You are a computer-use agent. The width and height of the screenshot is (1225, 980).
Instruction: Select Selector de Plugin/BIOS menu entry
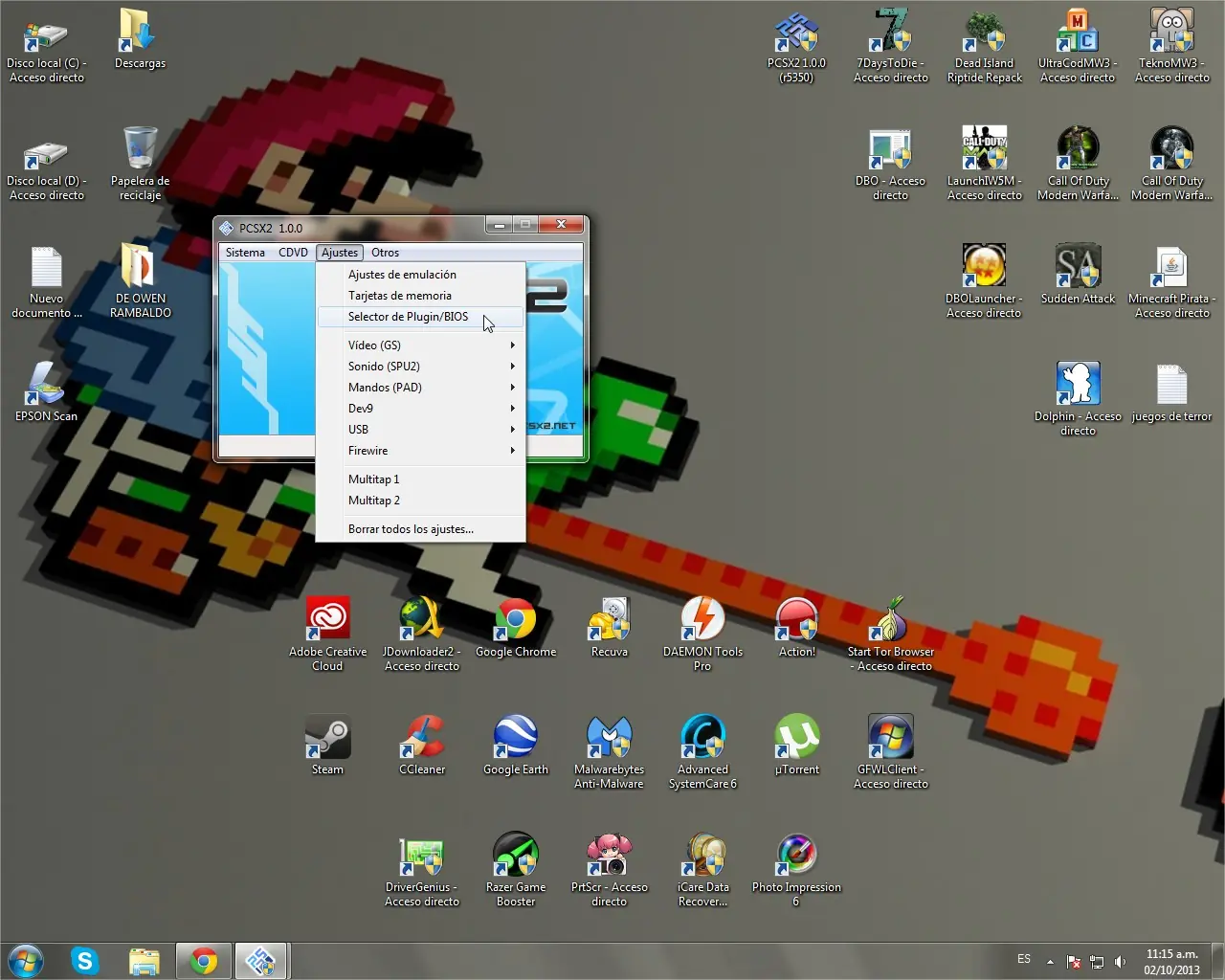pyautogui.click(x=421, y=317)
